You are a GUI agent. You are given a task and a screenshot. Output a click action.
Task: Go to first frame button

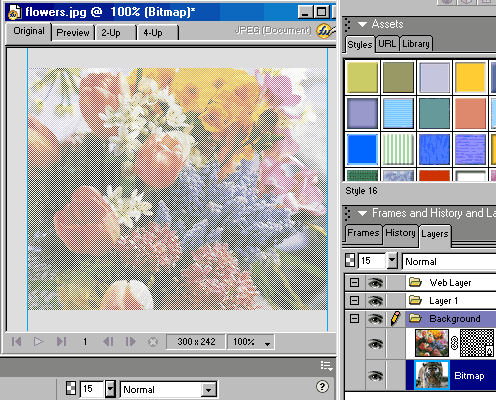click(x=16, y=342)
